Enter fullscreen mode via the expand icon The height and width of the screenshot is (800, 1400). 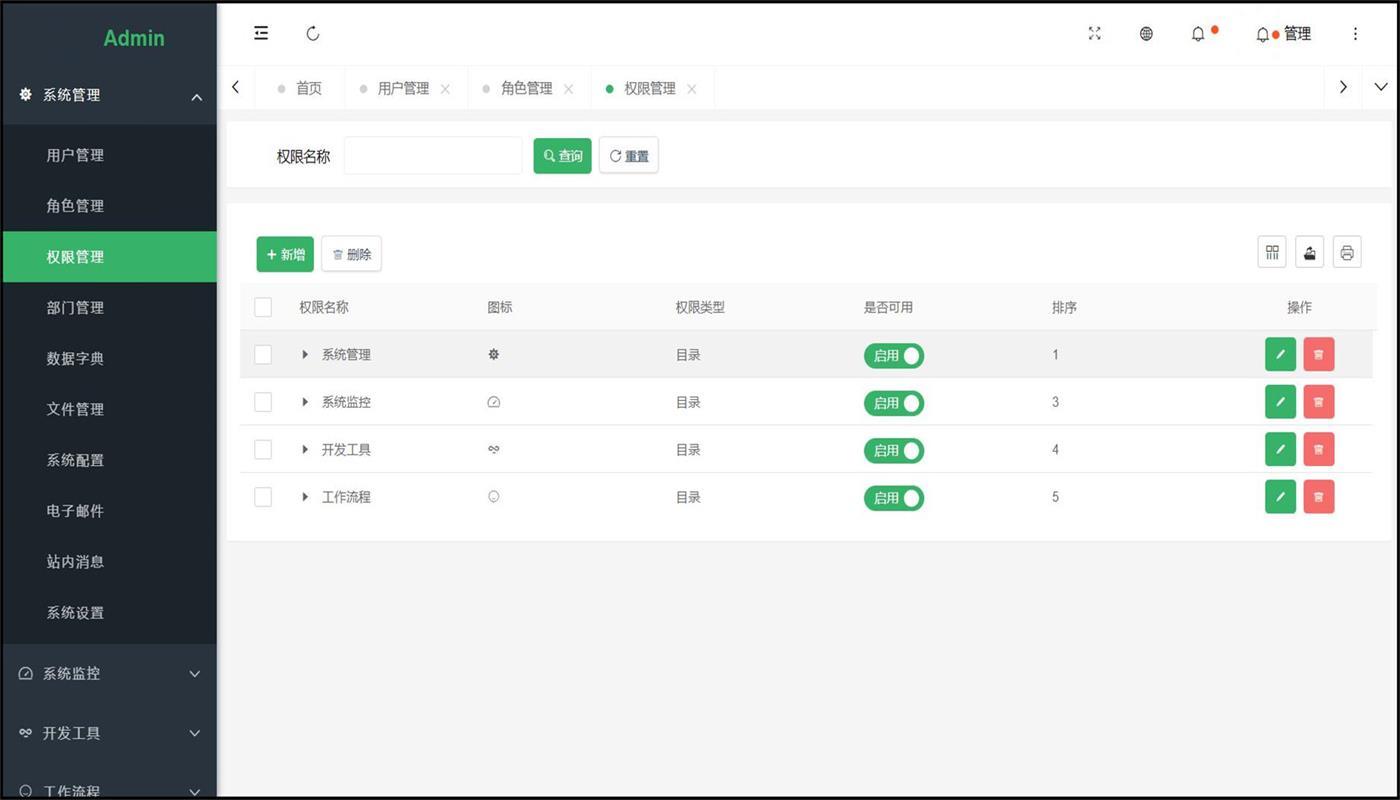pyautogui.click(x=1094, y=33)
